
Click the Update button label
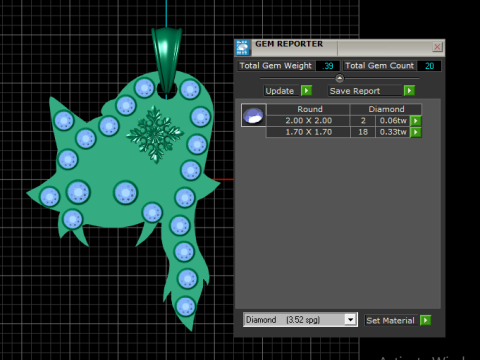click(280, 91)
